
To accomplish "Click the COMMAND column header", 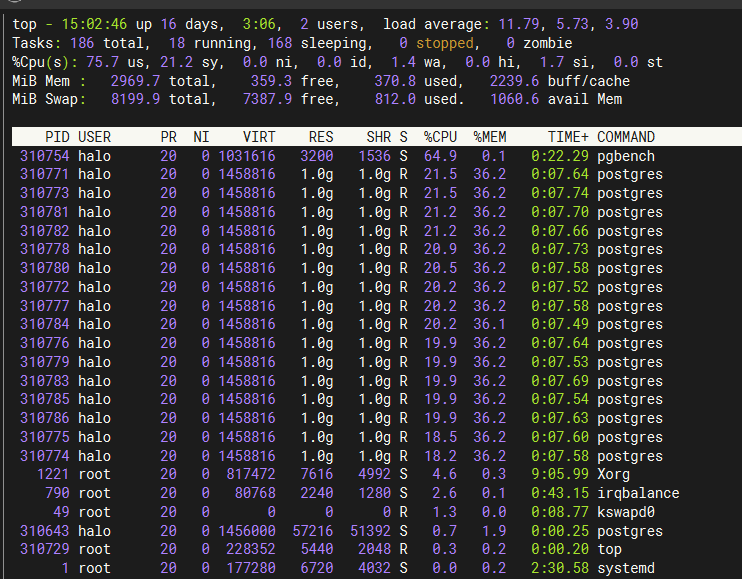I will pyautogui.click(x=626, y=137).
